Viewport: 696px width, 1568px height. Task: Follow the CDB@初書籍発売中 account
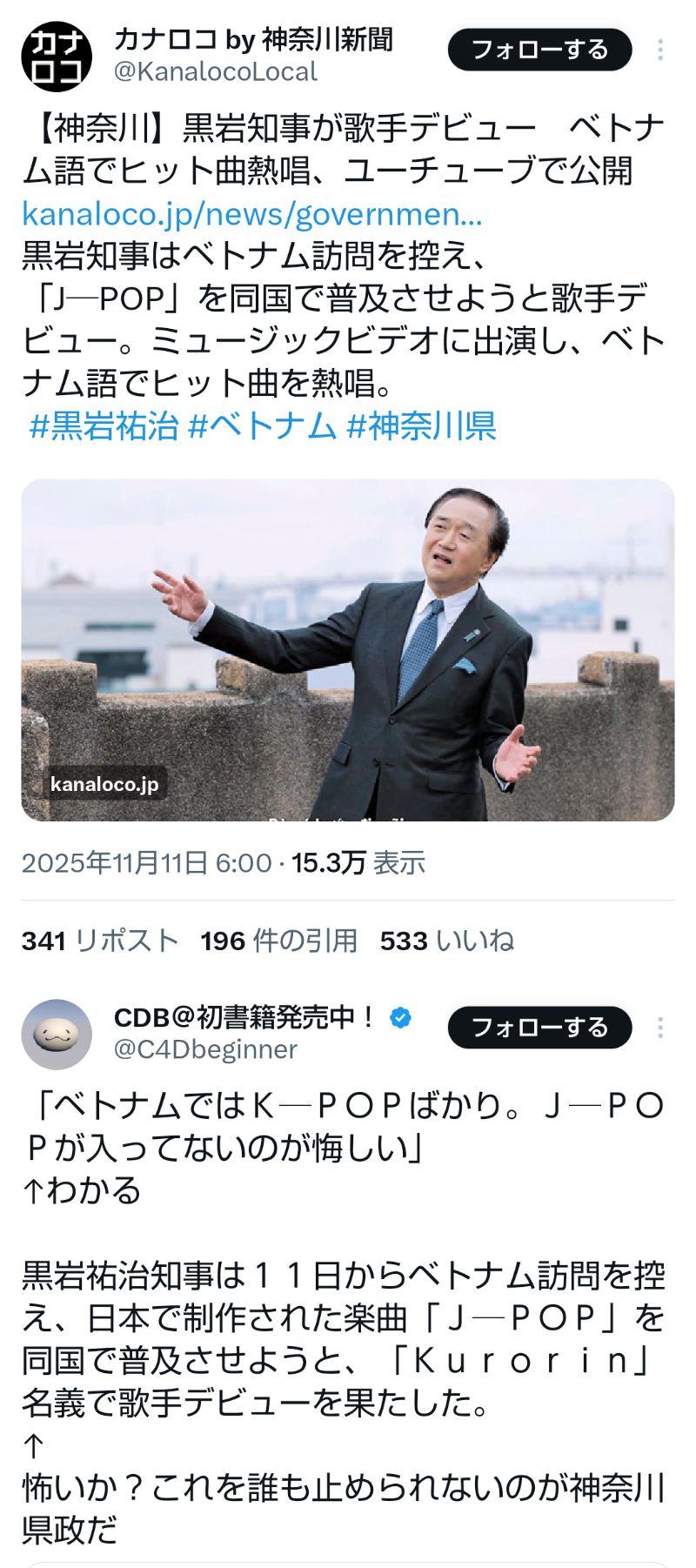point(539,1028)
